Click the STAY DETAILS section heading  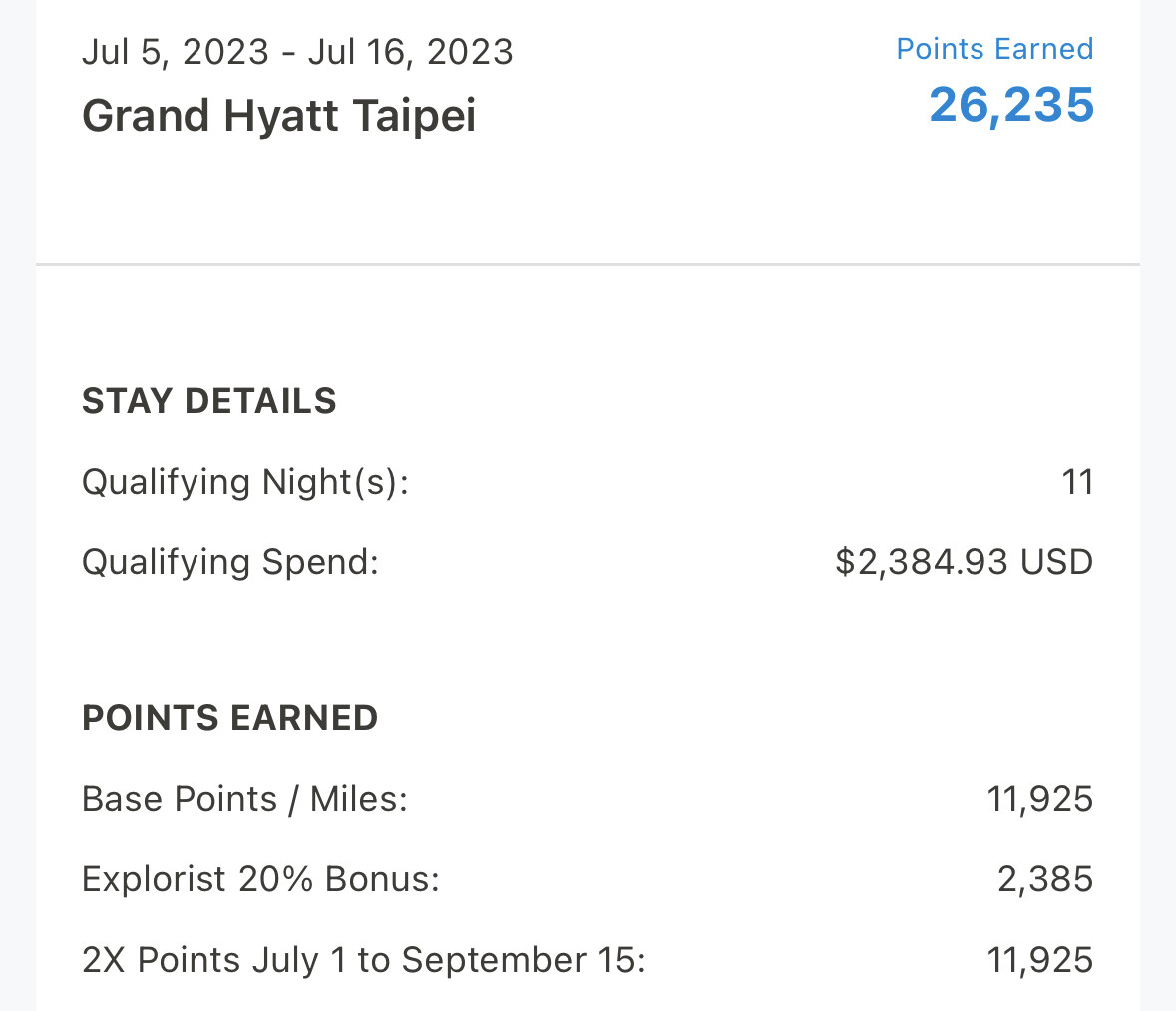pos(208,401)
